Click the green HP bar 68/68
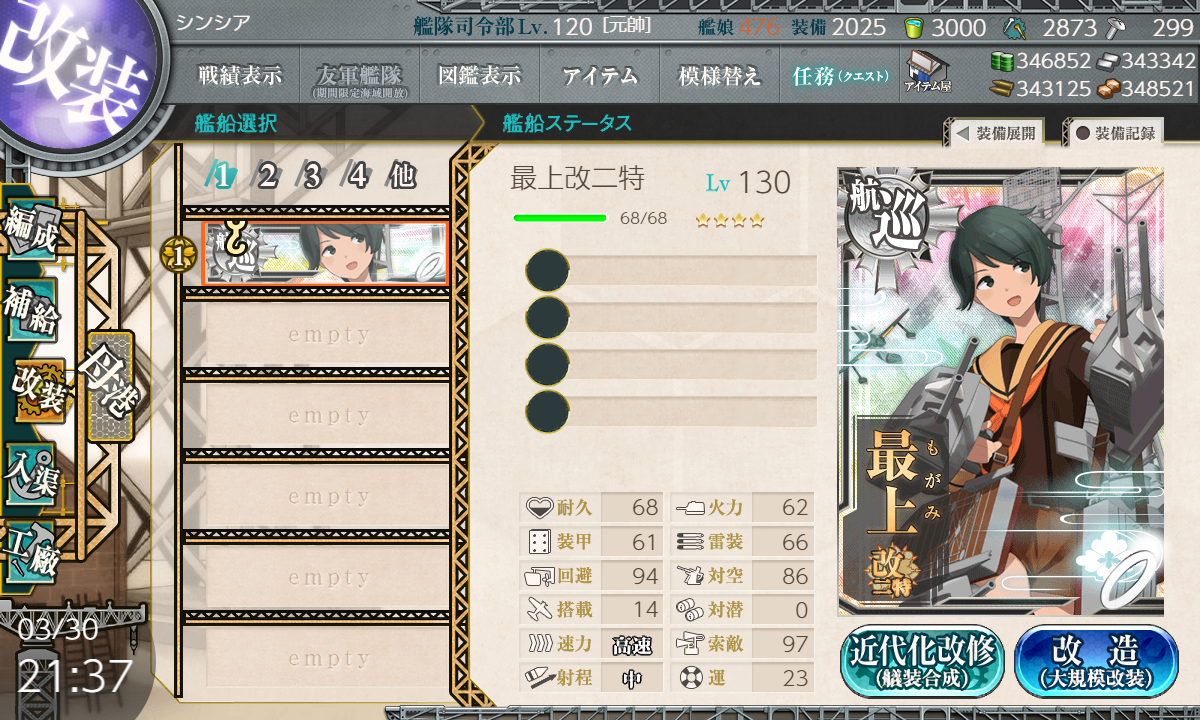Screen dimensions: 1200x720 point(560,218)
